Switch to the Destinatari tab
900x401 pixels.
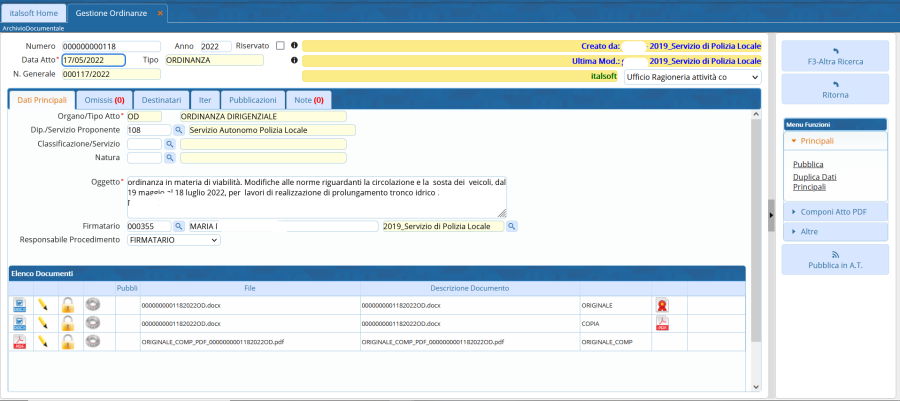(161, 100)
